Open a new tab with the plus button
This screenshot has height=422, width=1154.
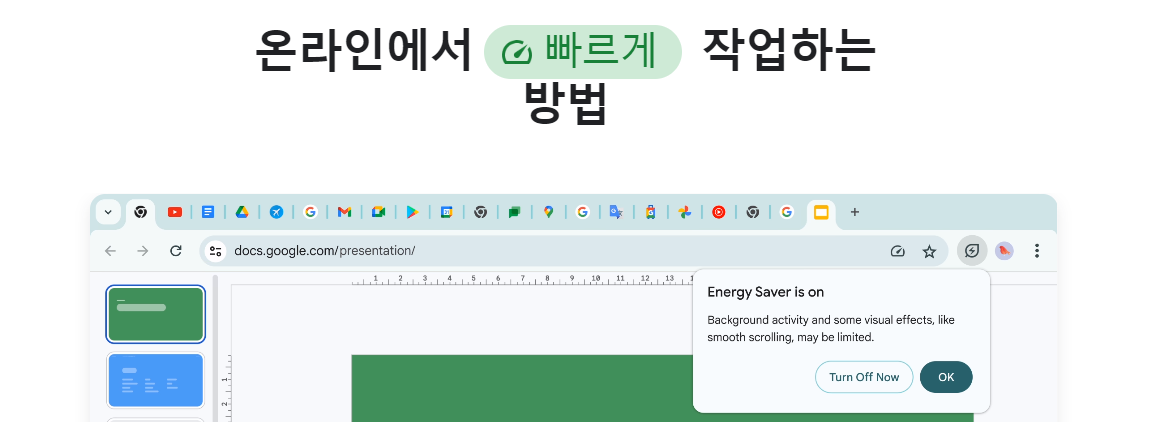(854, 212)
